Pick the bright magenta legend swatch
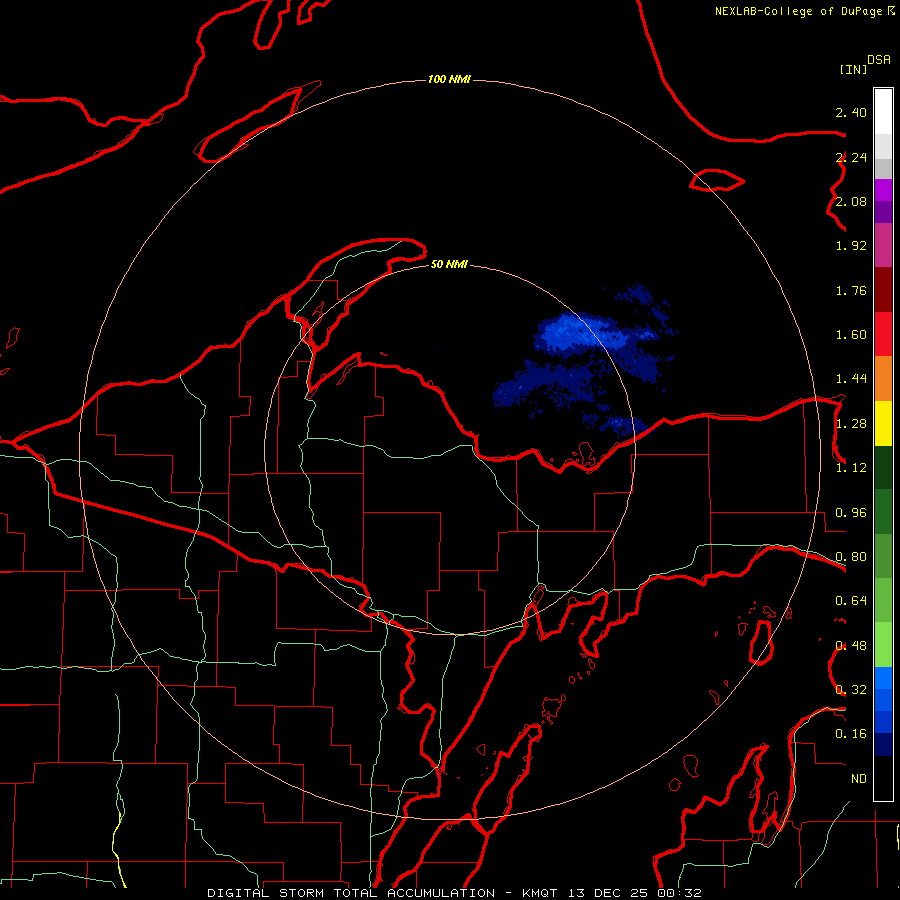The image size is (900, 900). point(883,190)
